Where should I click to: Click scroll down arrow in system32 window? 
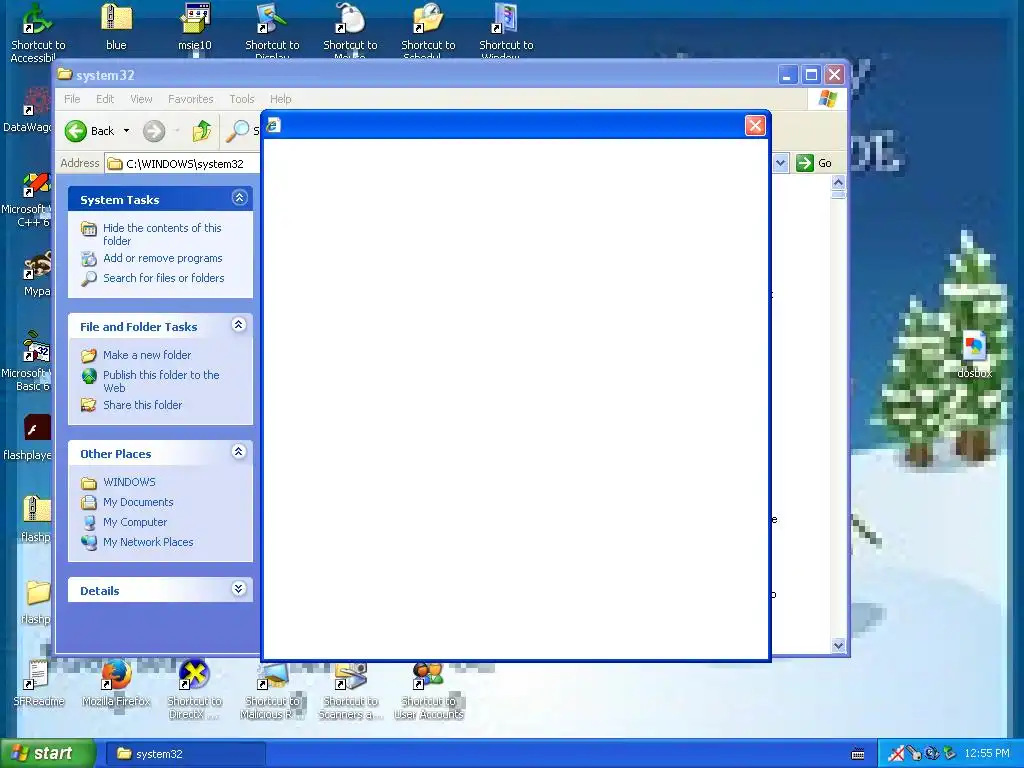pos(839,645)
